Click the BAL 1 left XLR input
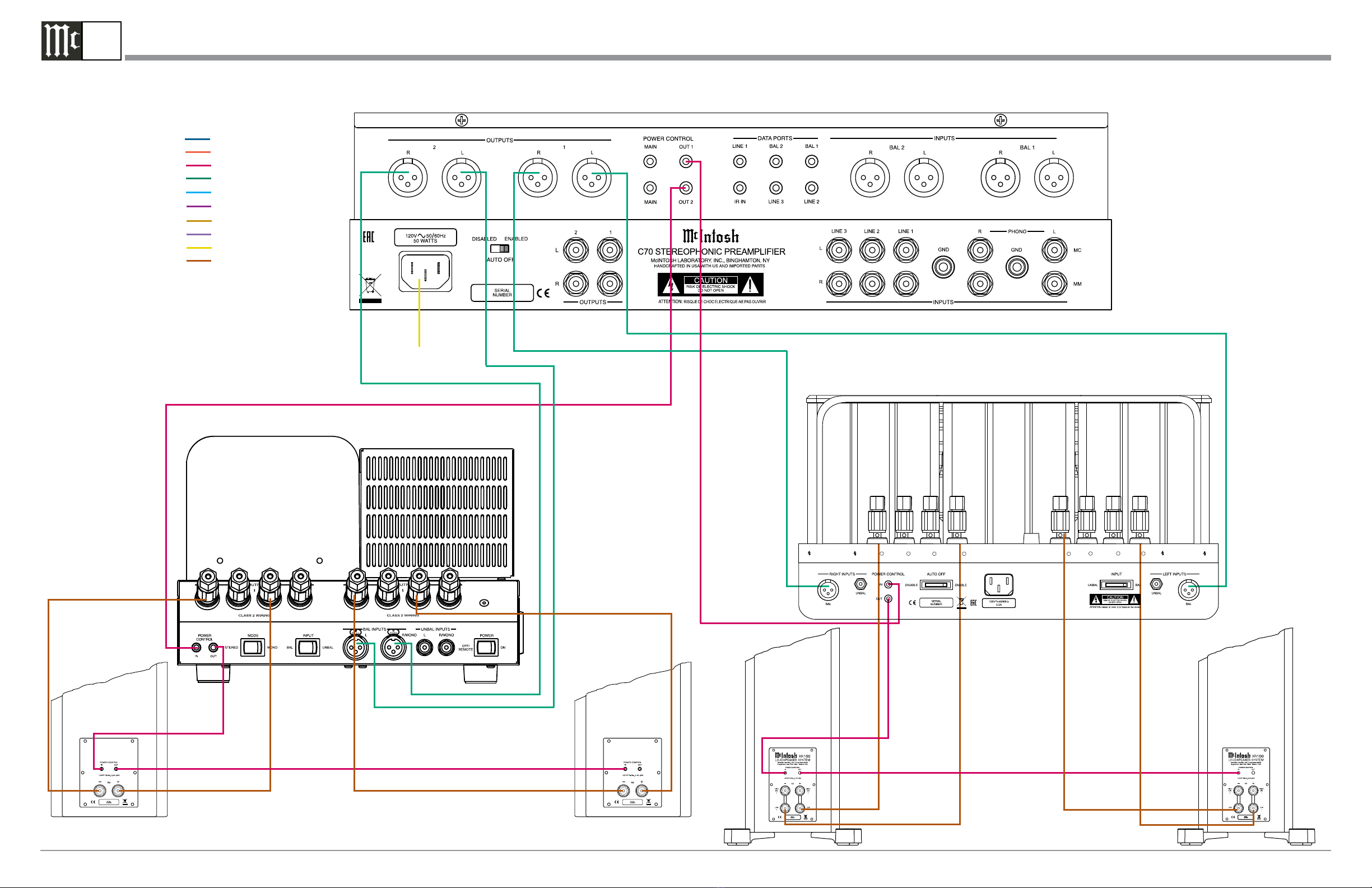The width and height of the screenshot is (1372, 888). 1053,178
